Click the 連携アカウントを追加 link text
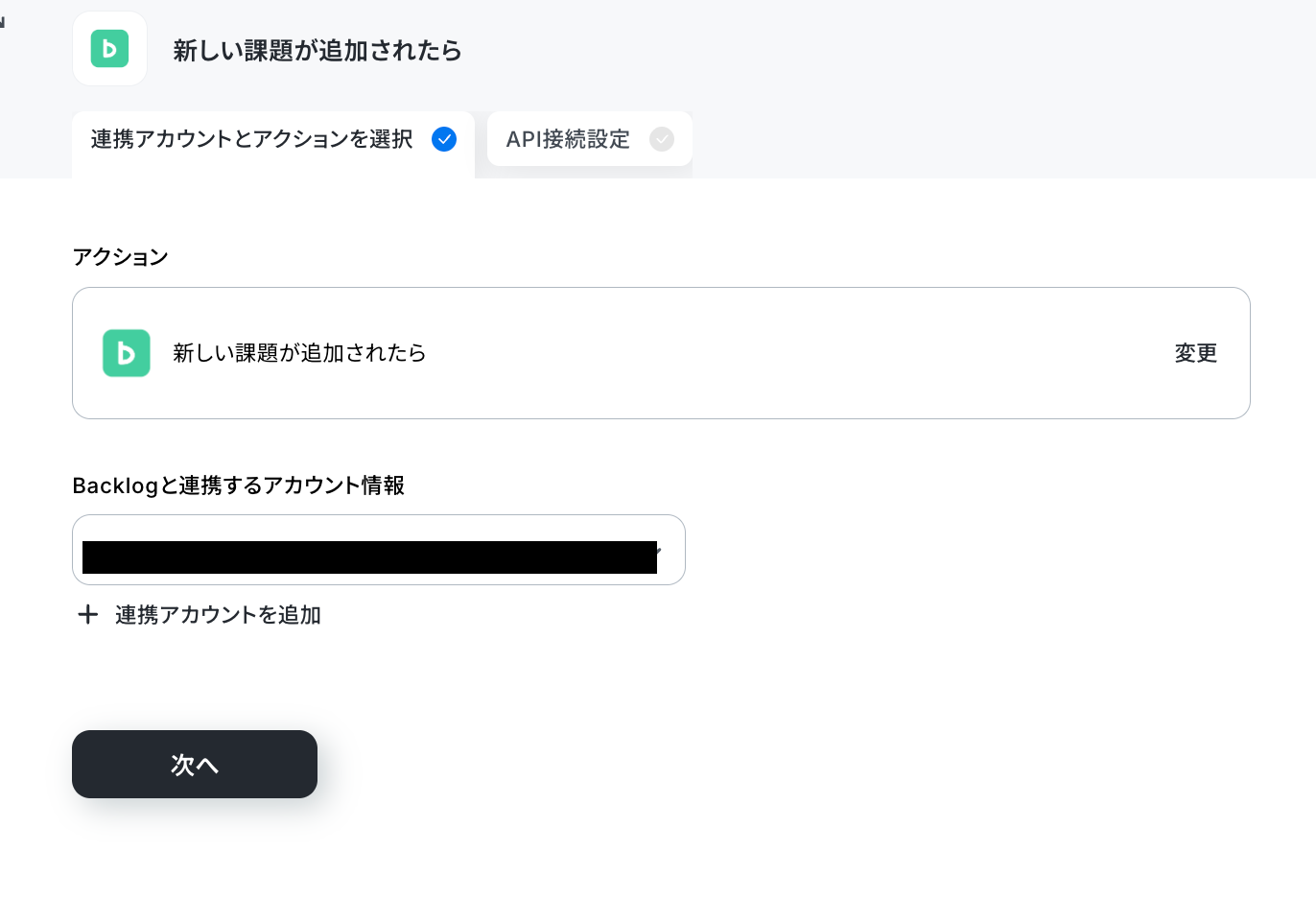Viewport: 1316px width, 923px height. click(218, 615)
